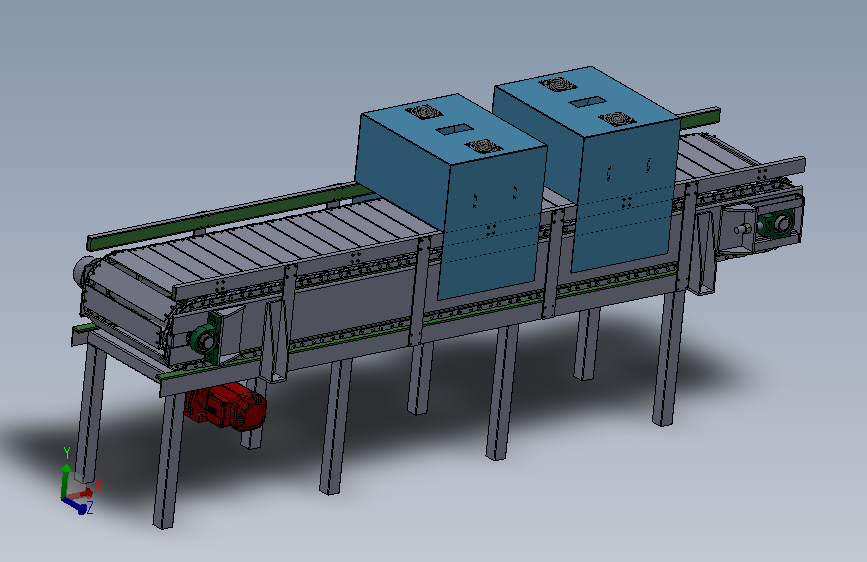The height and width of the screenshot is (562, 867).
Task: Pick the green bearing housing at the far end
Action: 777,224
